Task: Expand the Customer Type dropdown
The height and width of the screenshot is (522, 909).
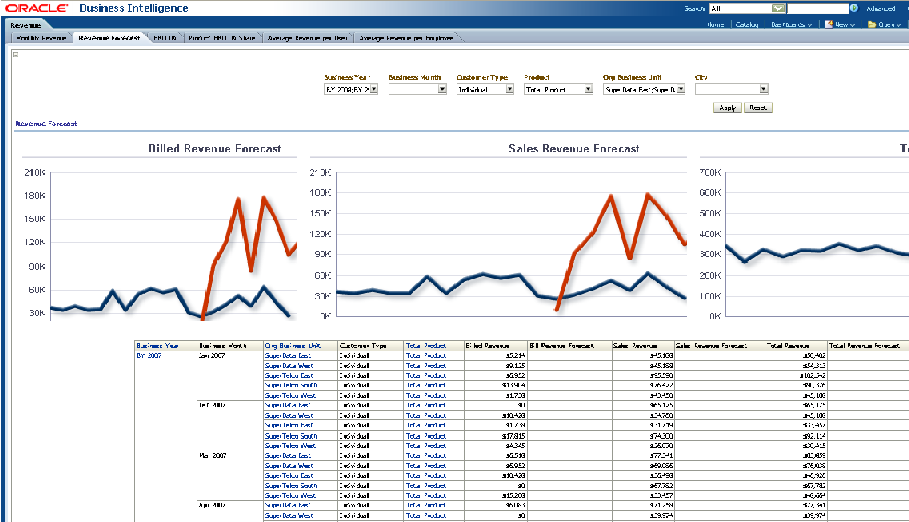Action: [x=510, y=89]
